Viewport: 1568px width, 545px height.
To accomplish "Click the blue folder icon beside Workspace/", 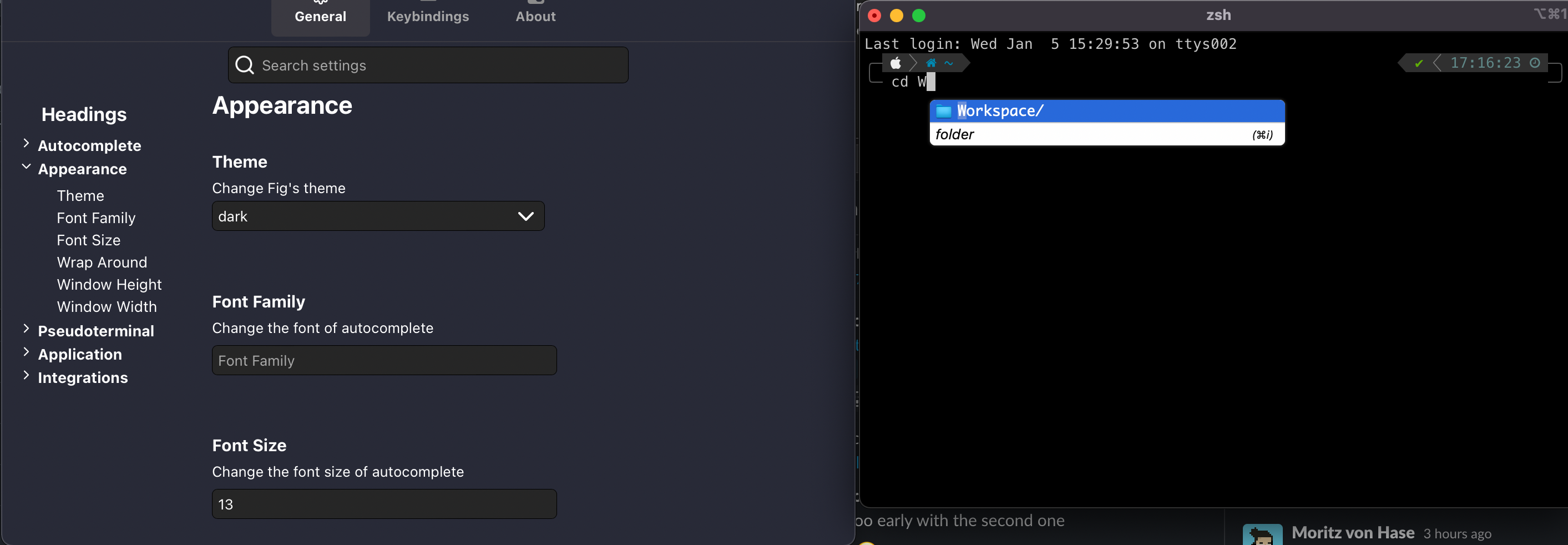I will (x=944, y=110).
